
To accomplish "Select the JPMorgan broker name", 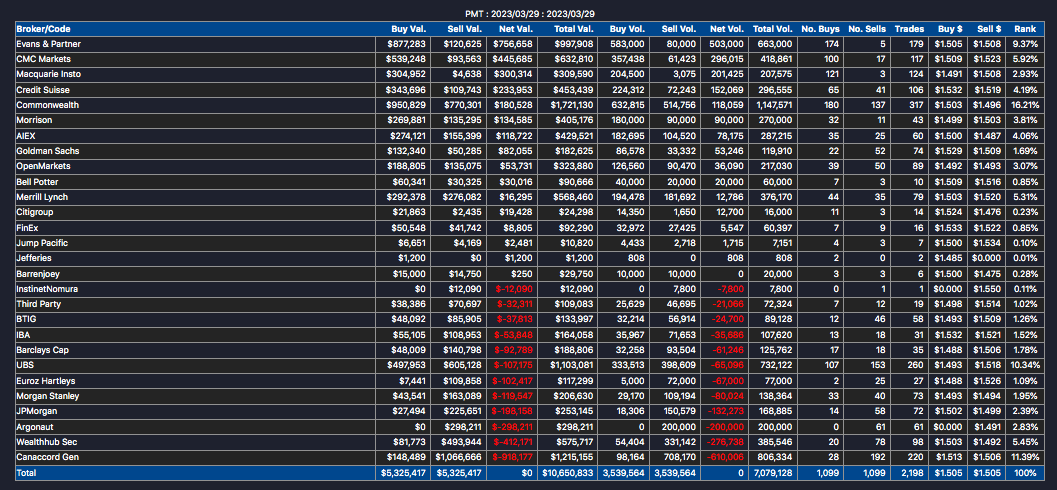I will (36, 411).
